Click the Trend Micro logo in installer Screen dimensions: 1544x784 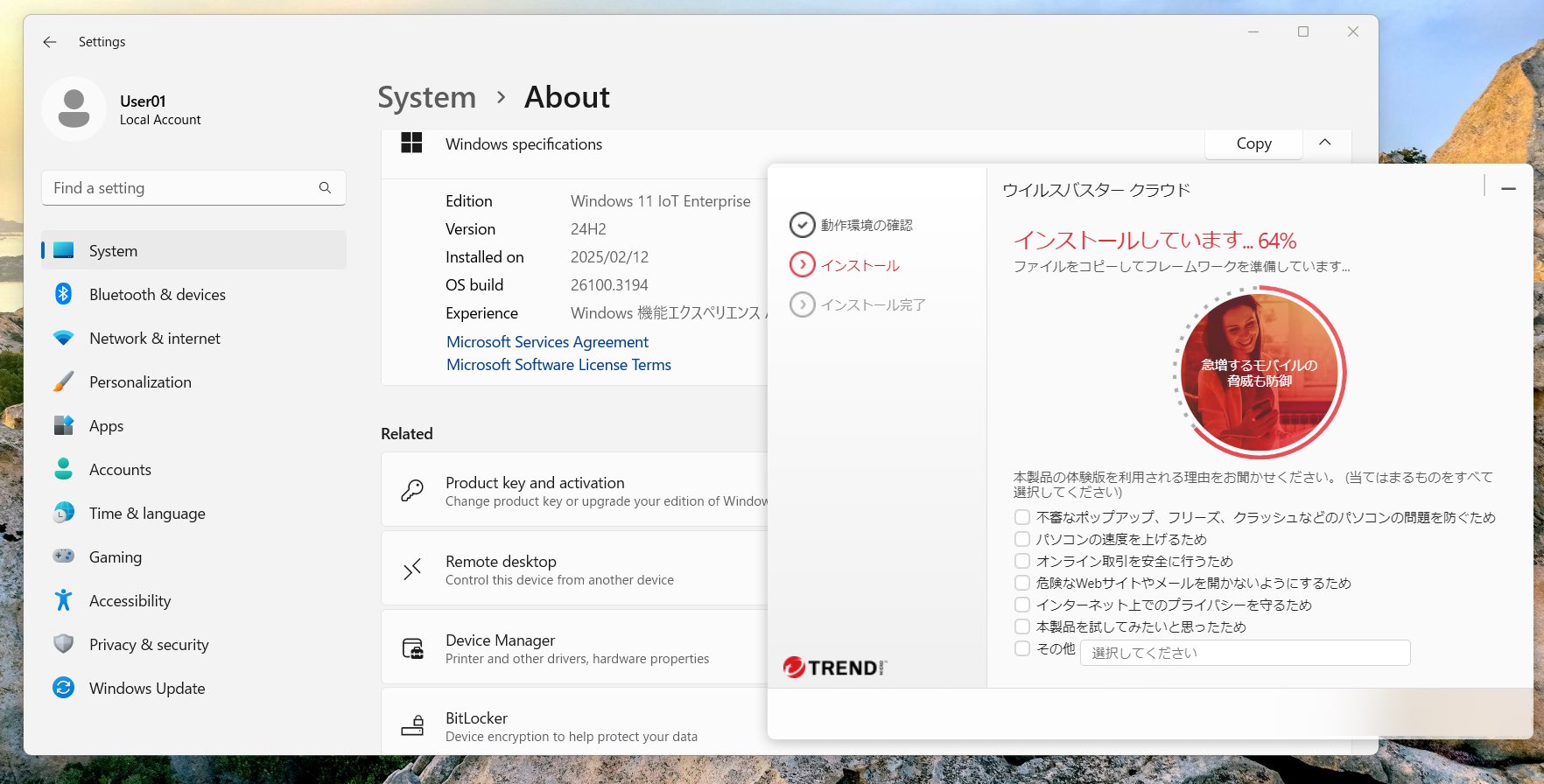tap(835, 668)
